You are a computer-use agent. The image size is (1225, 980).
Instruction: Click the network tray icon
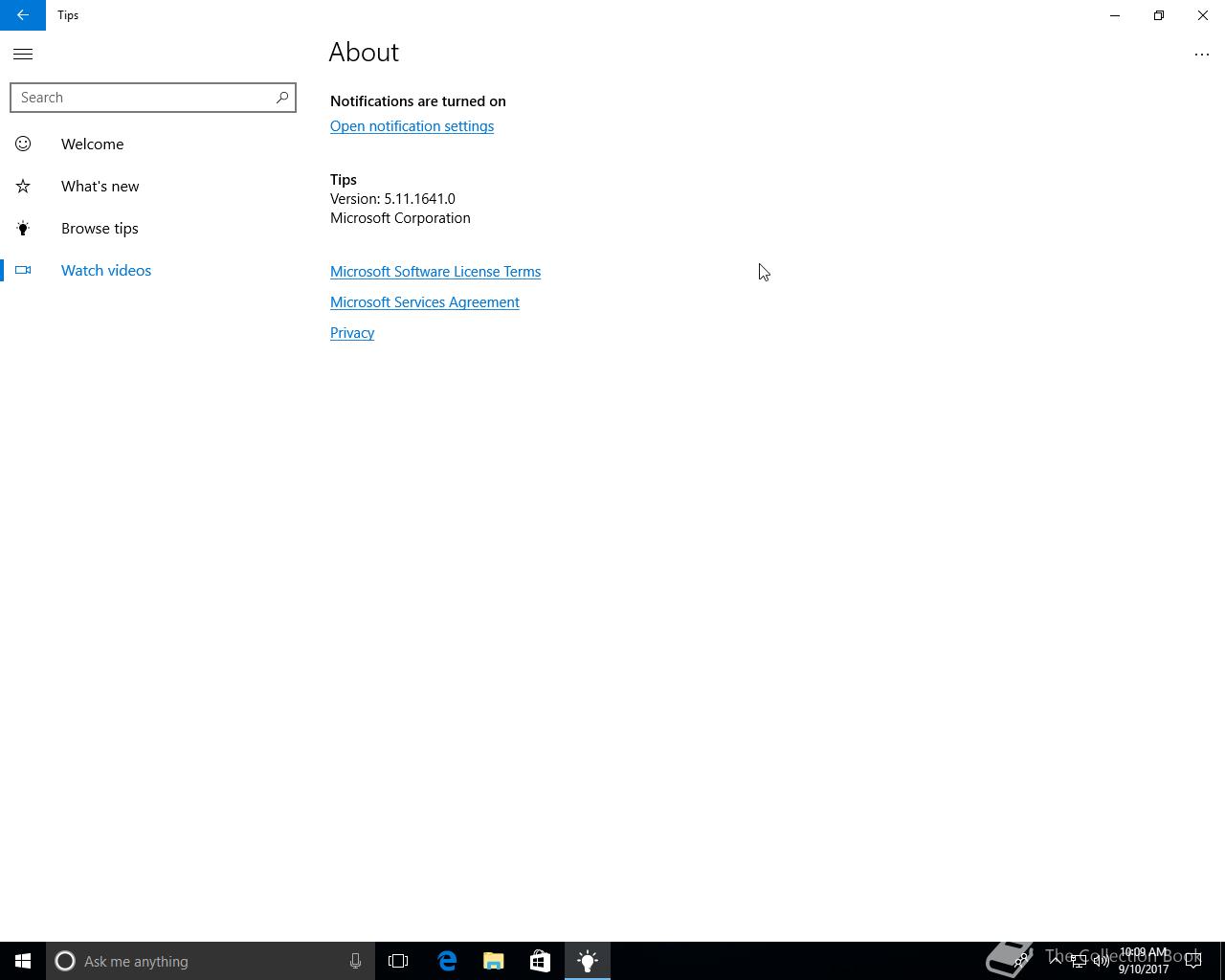click(x=1078, y=961)
